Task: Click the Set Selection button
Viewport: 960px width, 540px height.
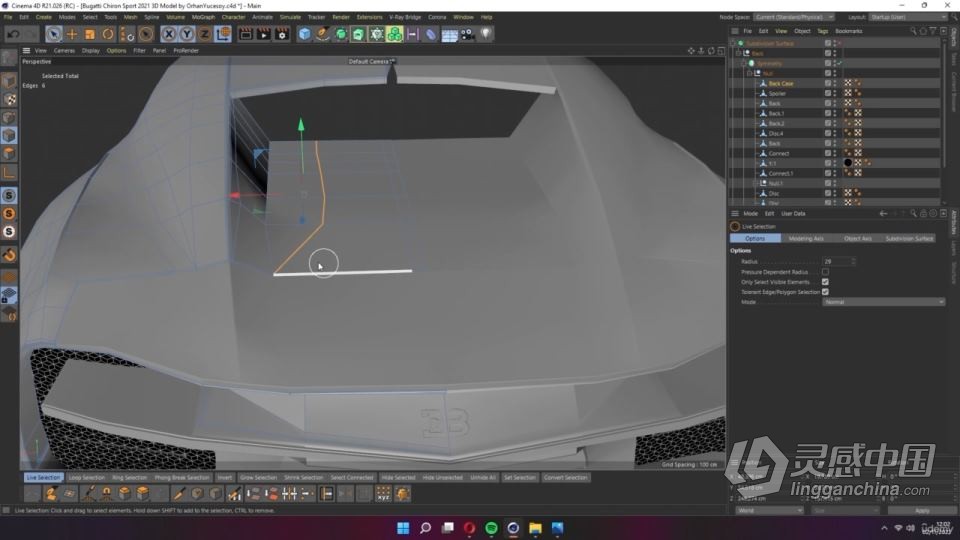Action: tap(519, 478)
